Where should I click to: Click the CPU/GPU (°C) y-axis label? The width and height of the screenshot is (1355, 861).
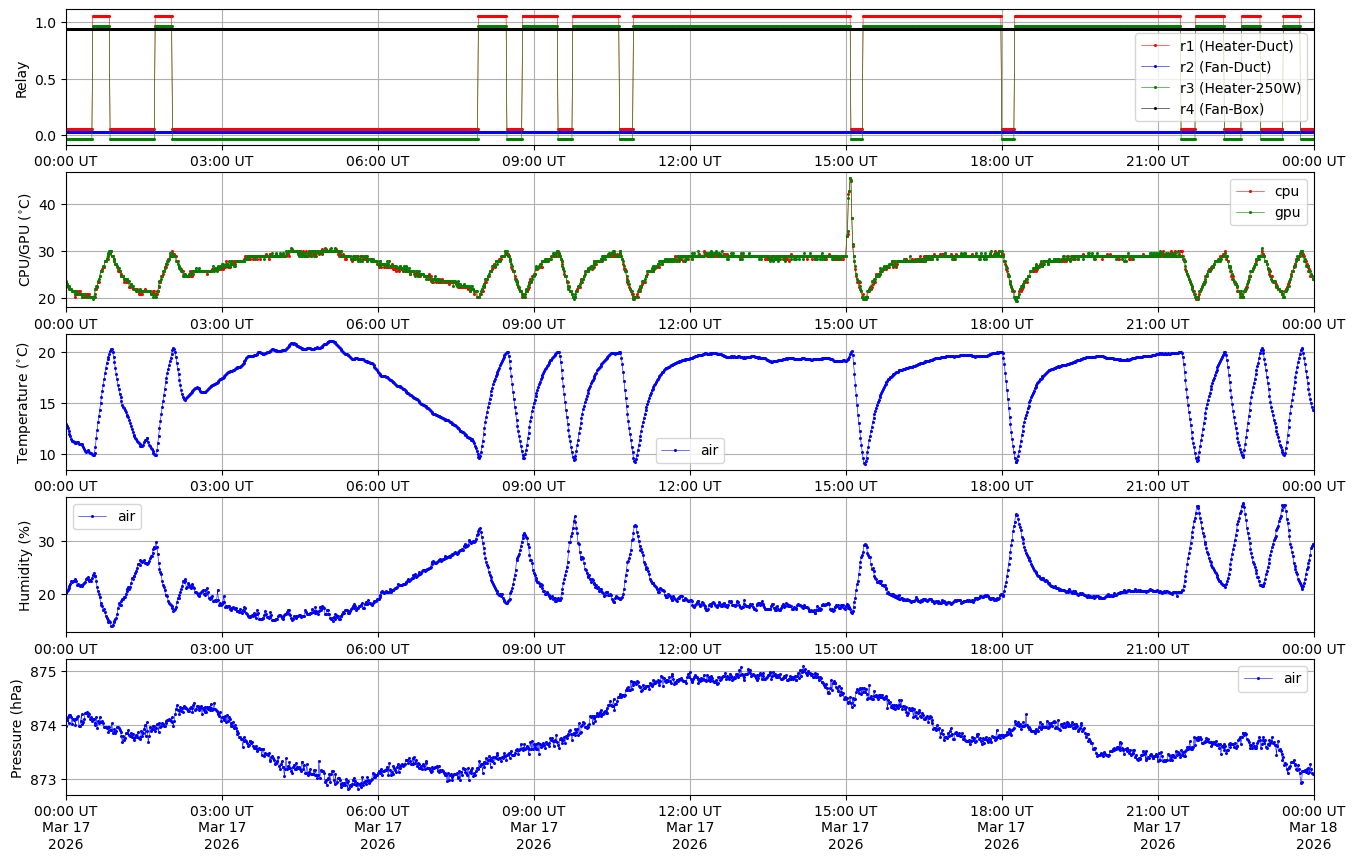pos(25,240)
